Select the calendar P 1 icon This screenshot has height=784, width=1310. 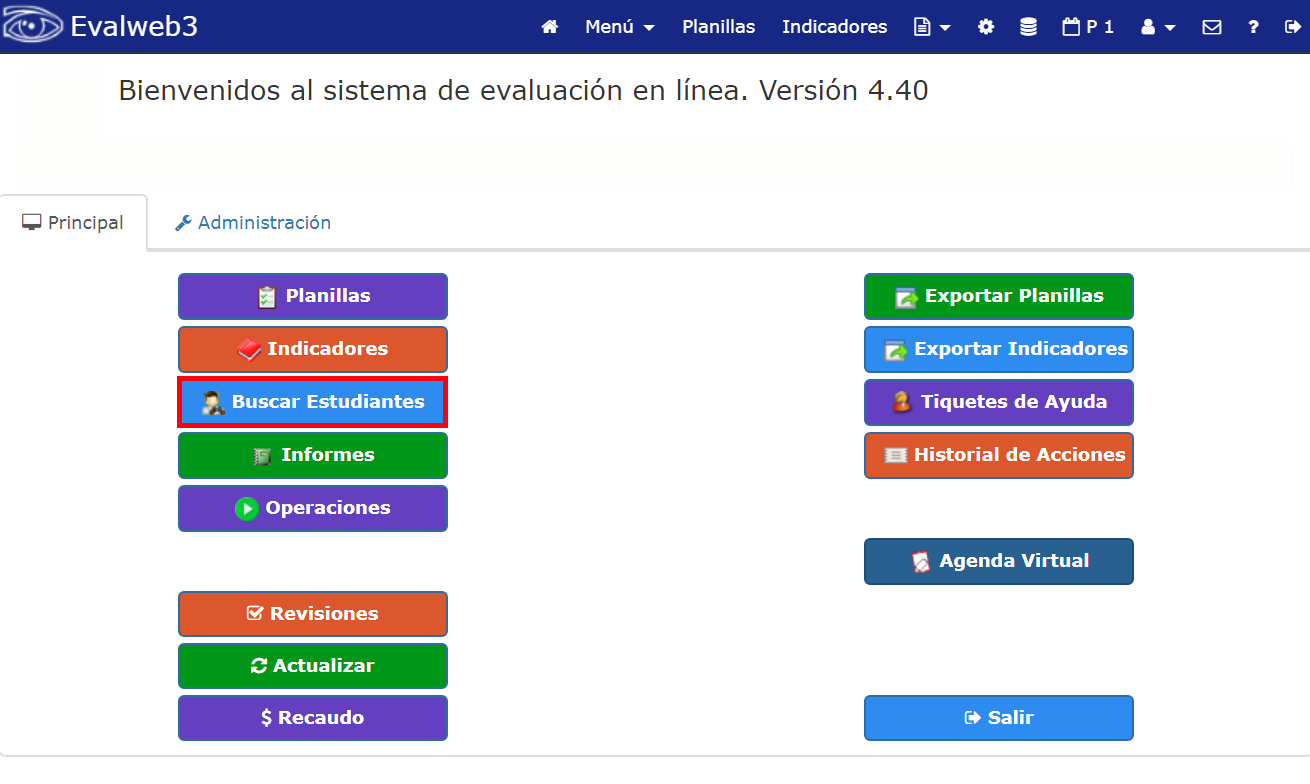pyautogui.click(x=1088, y=27)
